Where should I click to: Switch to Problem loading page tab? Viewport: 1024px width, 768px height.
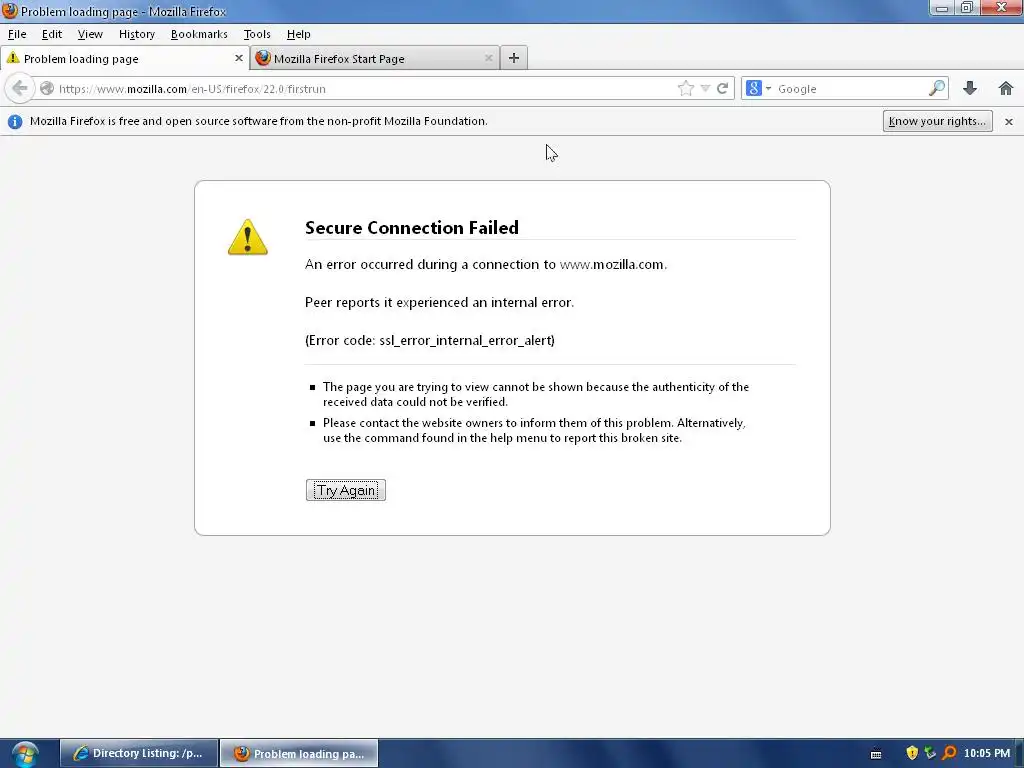pyautogui.click(x=124, y=58)
